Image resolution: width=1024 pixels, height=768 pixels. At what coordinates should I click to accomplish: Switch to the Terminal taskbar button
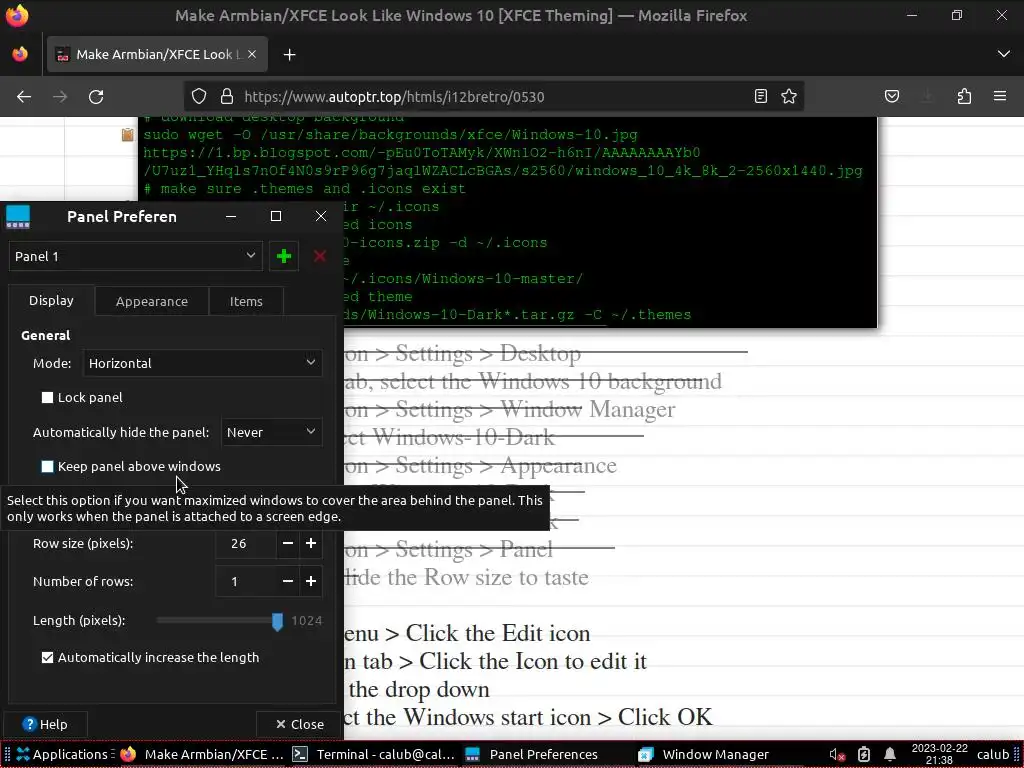point(374,754)
